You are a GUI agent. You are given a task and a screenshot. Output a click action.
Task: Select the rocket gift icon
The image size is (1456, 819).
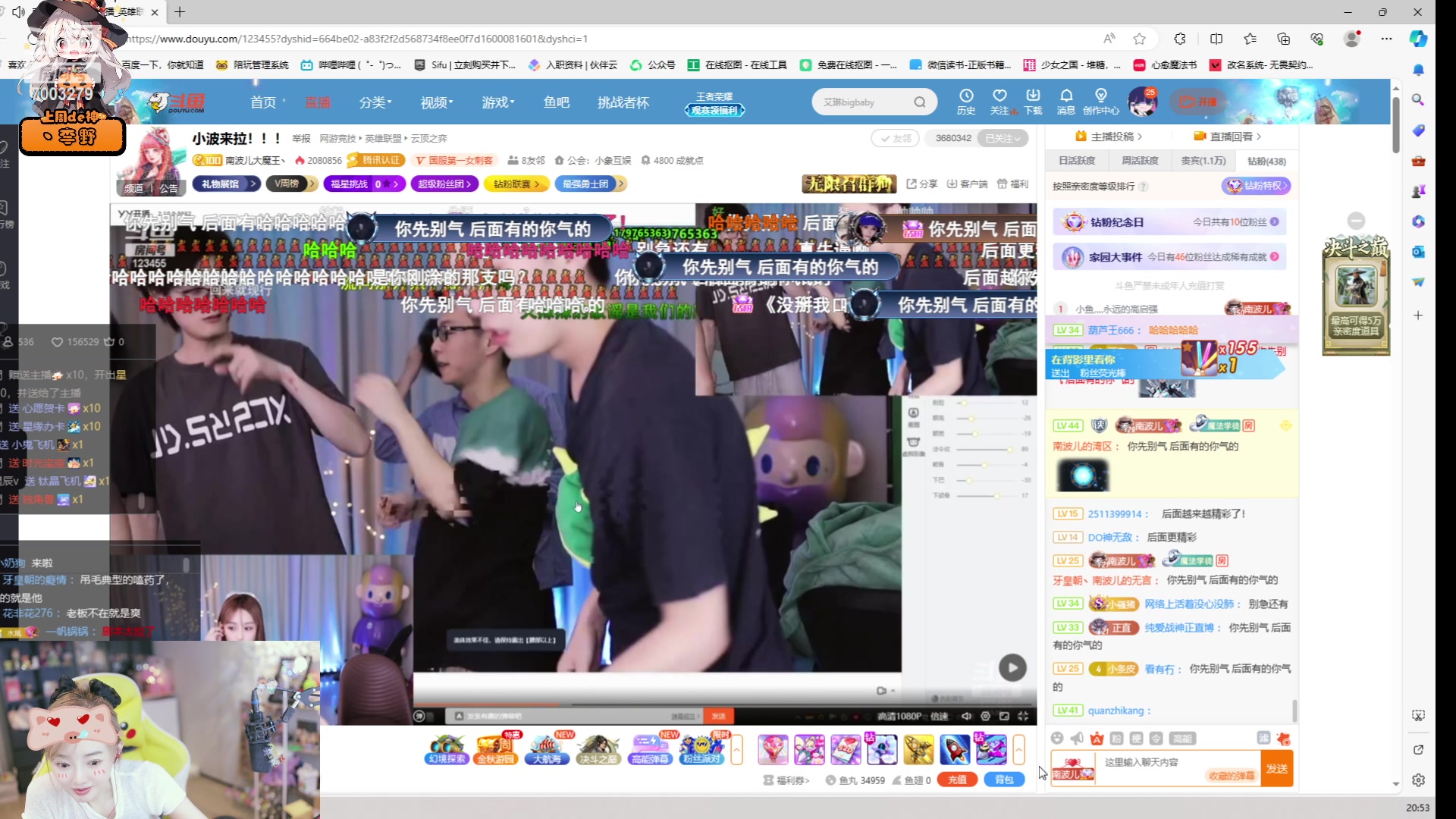pos(955,749)
